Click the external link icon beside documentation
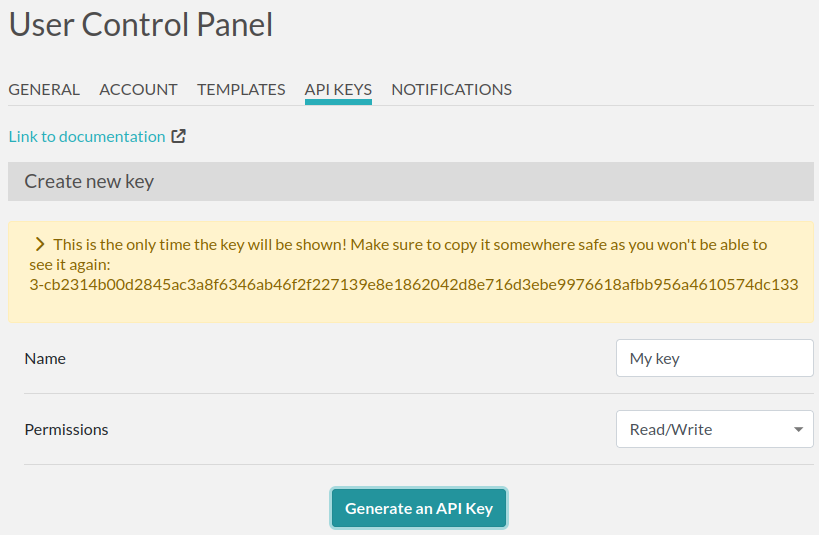The height and width of the screenshot is (535, 819). click(179, 136)
